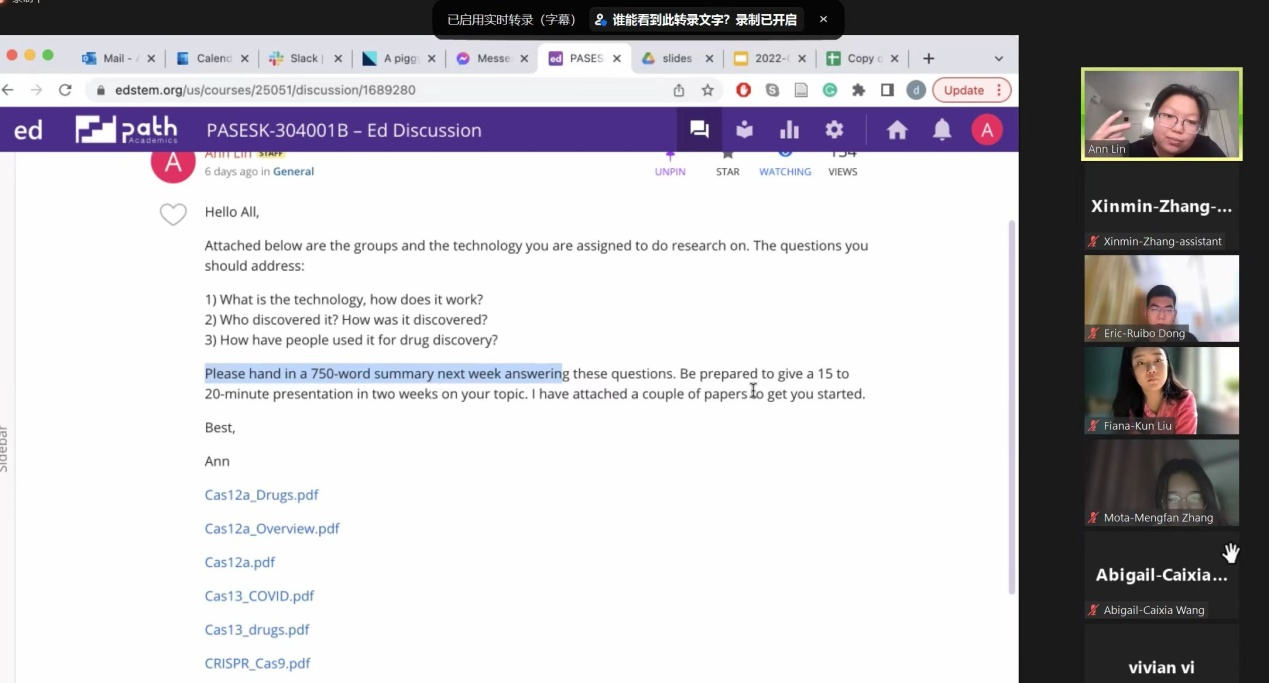
Task: Open the analytics bar chart icon
Action: [789, 130]
